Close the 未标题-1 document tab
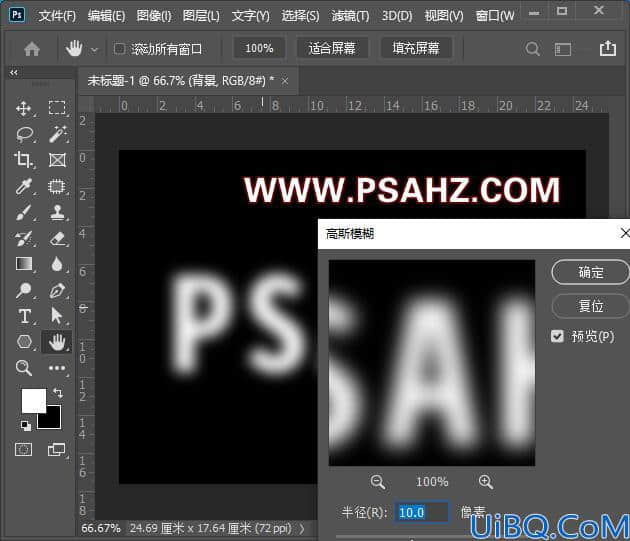630x541 pixels. coord(285,81)
